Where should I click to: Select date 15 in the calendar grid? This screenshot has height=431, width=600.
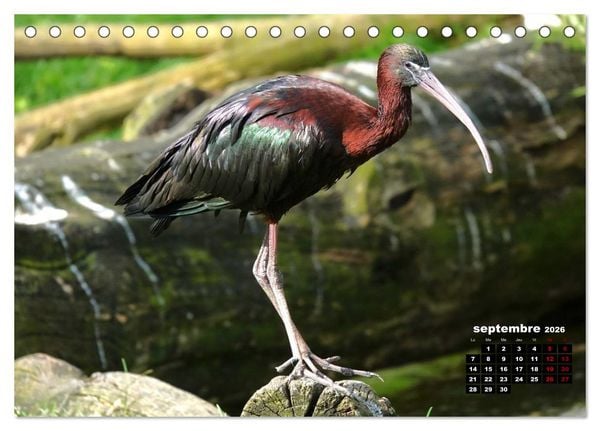[x=488, y=369]
